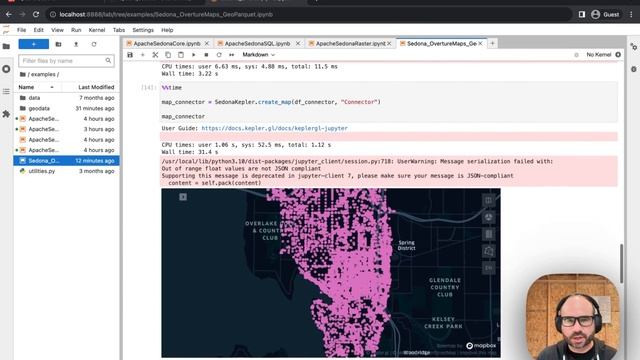Open the View menu
This screenshot has height=360, width=640.
(57, 30)
